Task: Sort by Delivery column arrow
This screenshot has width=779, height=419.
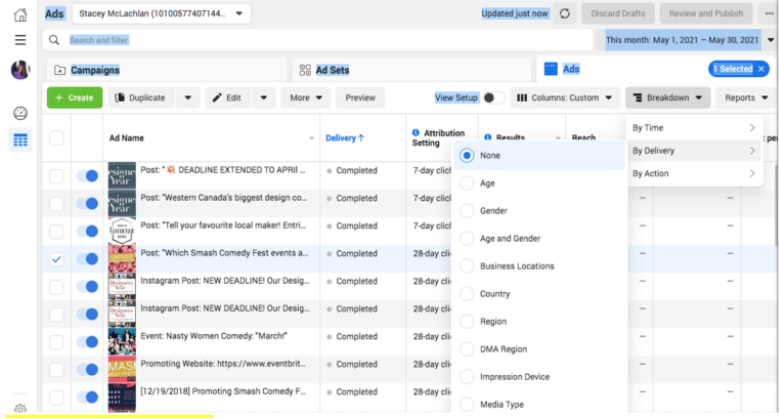Action: (361, 138)
